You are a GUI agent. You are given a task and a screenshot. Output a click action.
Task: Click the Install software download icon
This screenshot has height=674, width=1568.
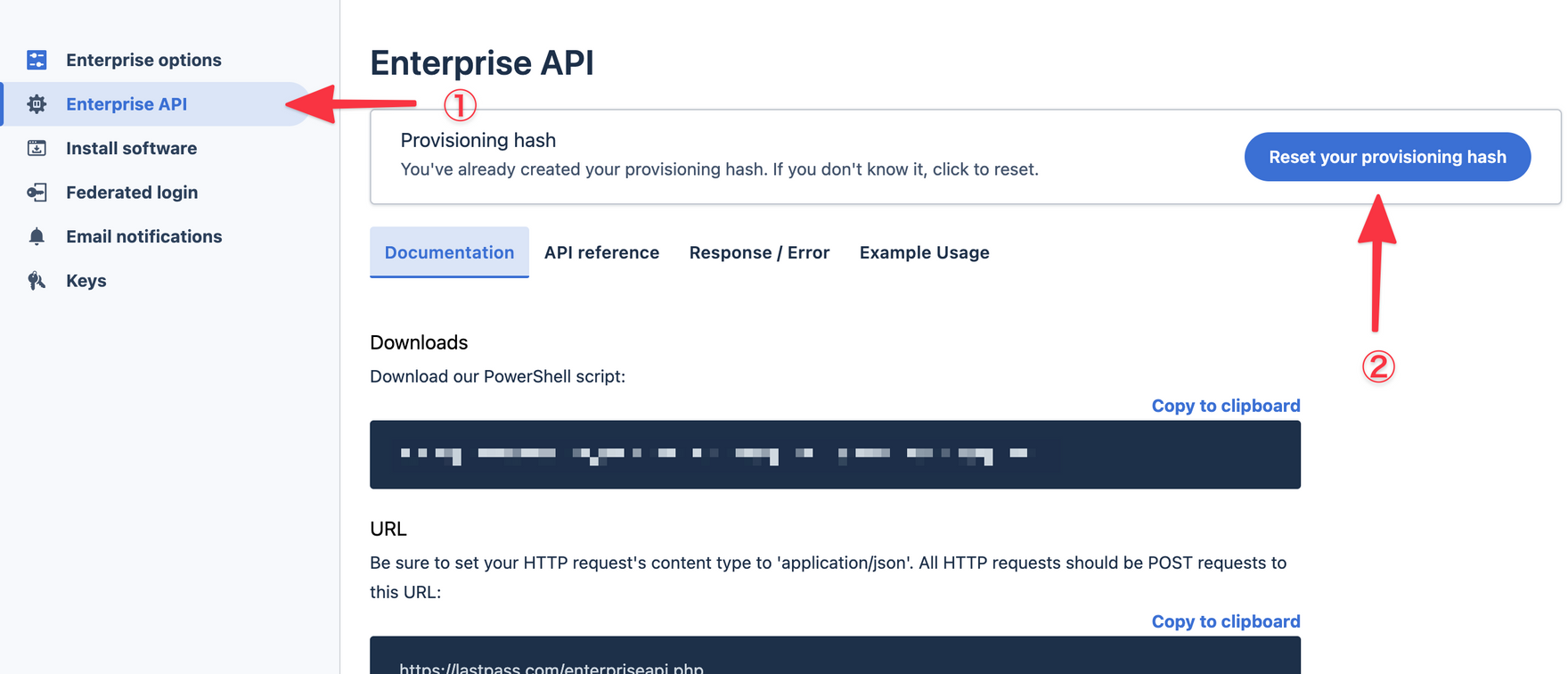[x=37, y=148]
